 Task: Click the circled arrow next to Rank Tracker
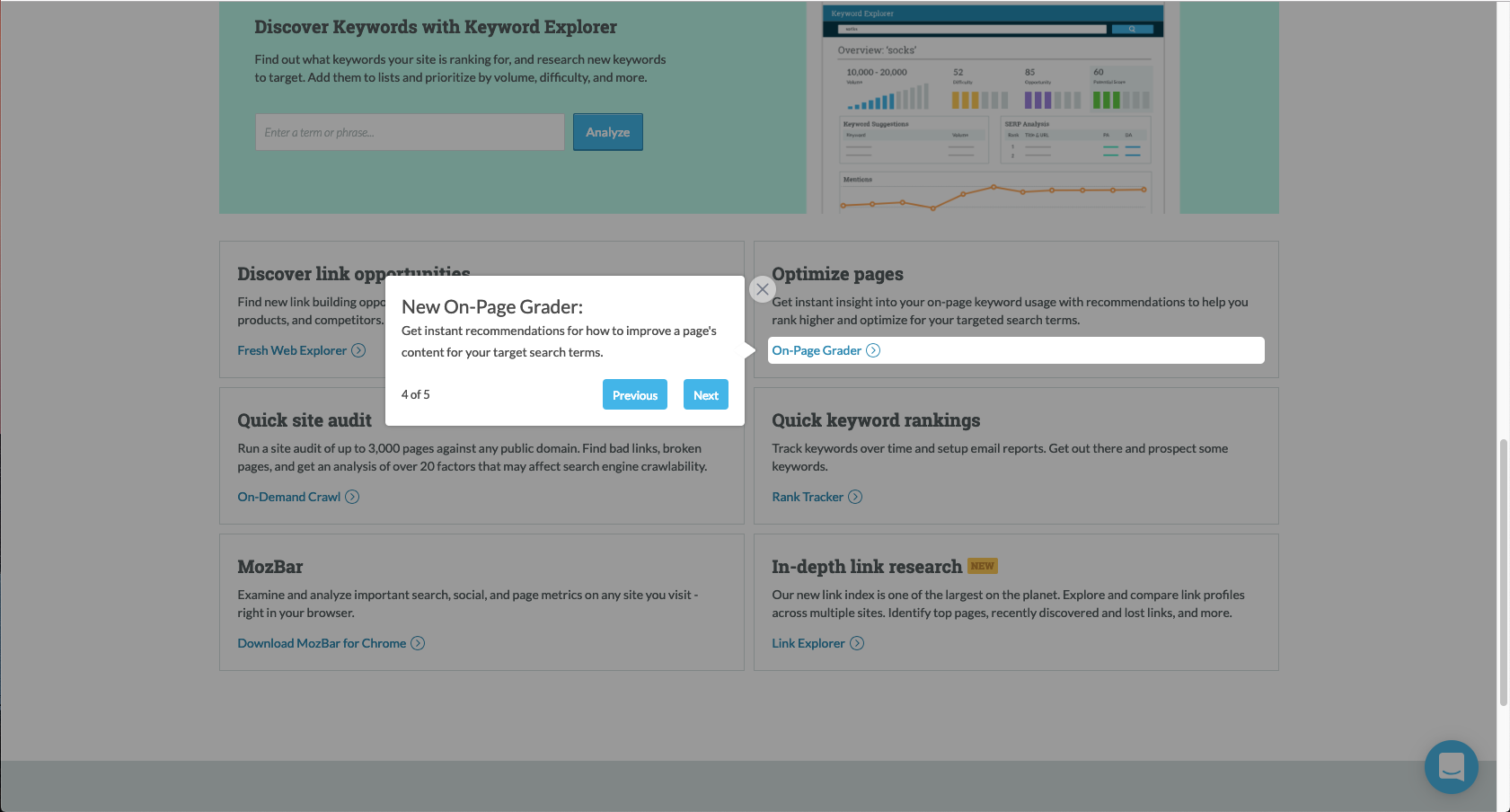pyautogui.click(x=855, y=497)
